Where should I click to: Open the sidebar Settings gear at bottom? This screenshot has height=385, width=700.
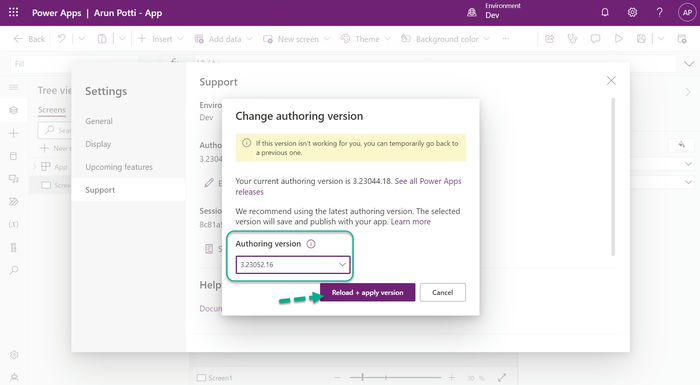(x=14, y=355)
